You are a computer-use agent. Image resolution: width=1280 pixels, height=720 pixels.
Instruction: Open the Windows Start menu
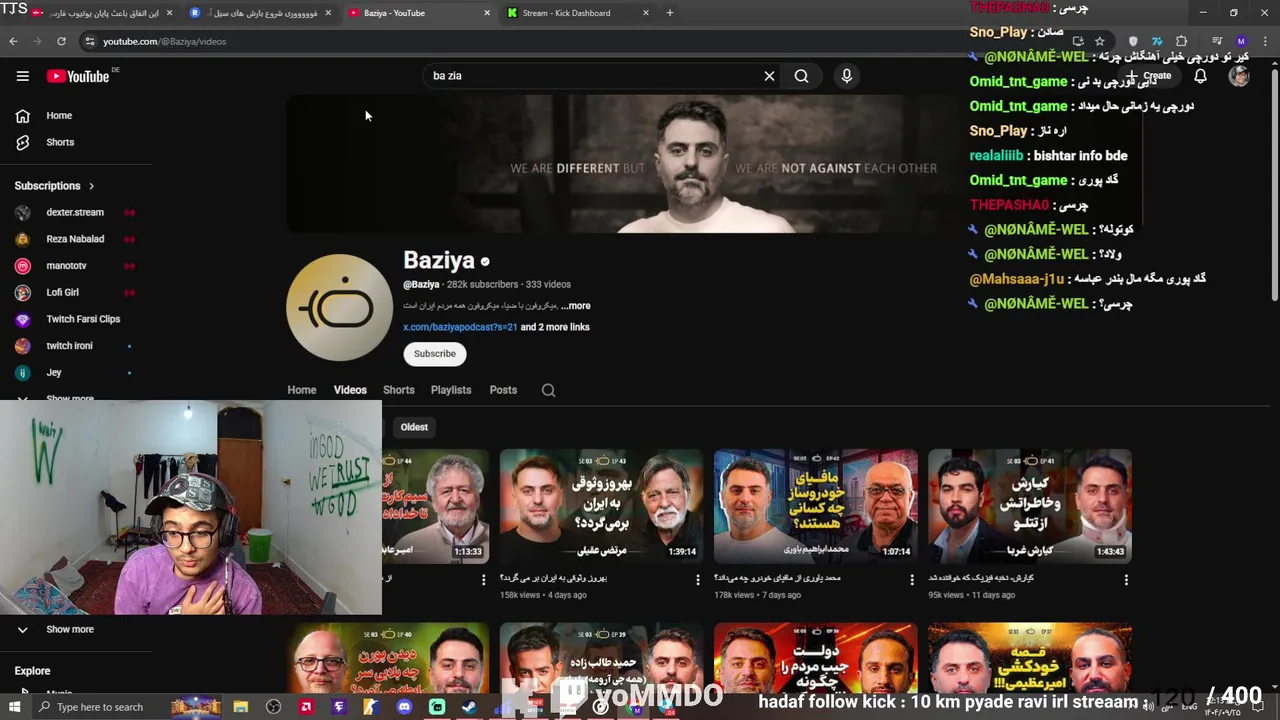coord(15,707)
